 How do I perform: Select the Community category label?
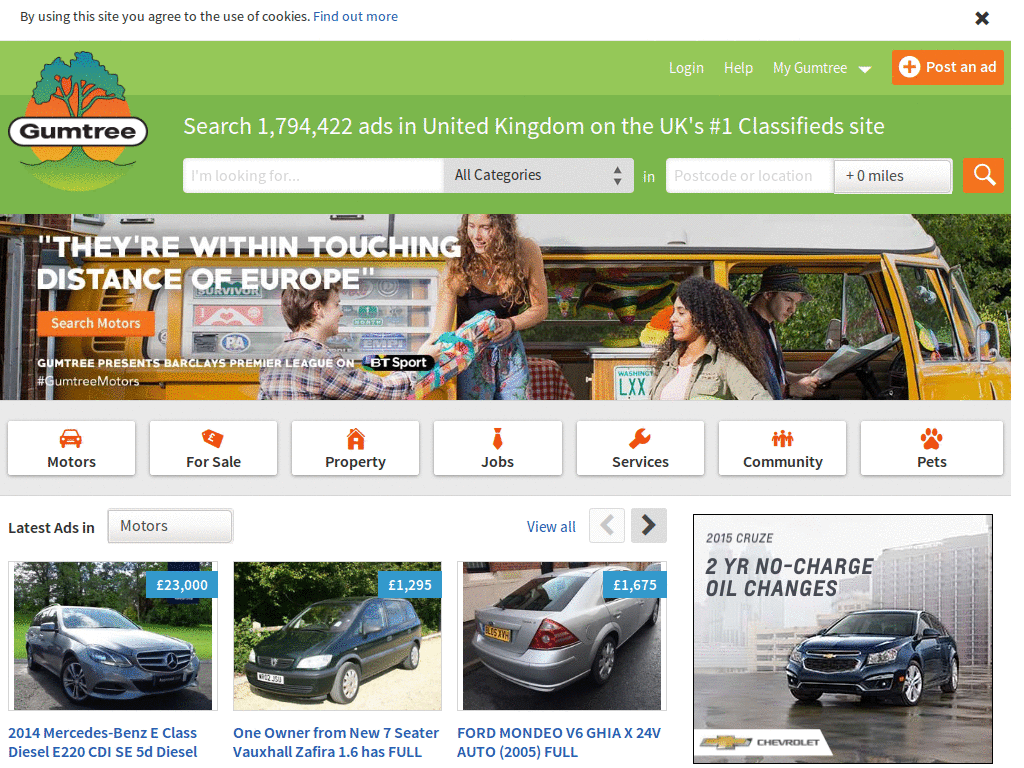click(782, 462)
